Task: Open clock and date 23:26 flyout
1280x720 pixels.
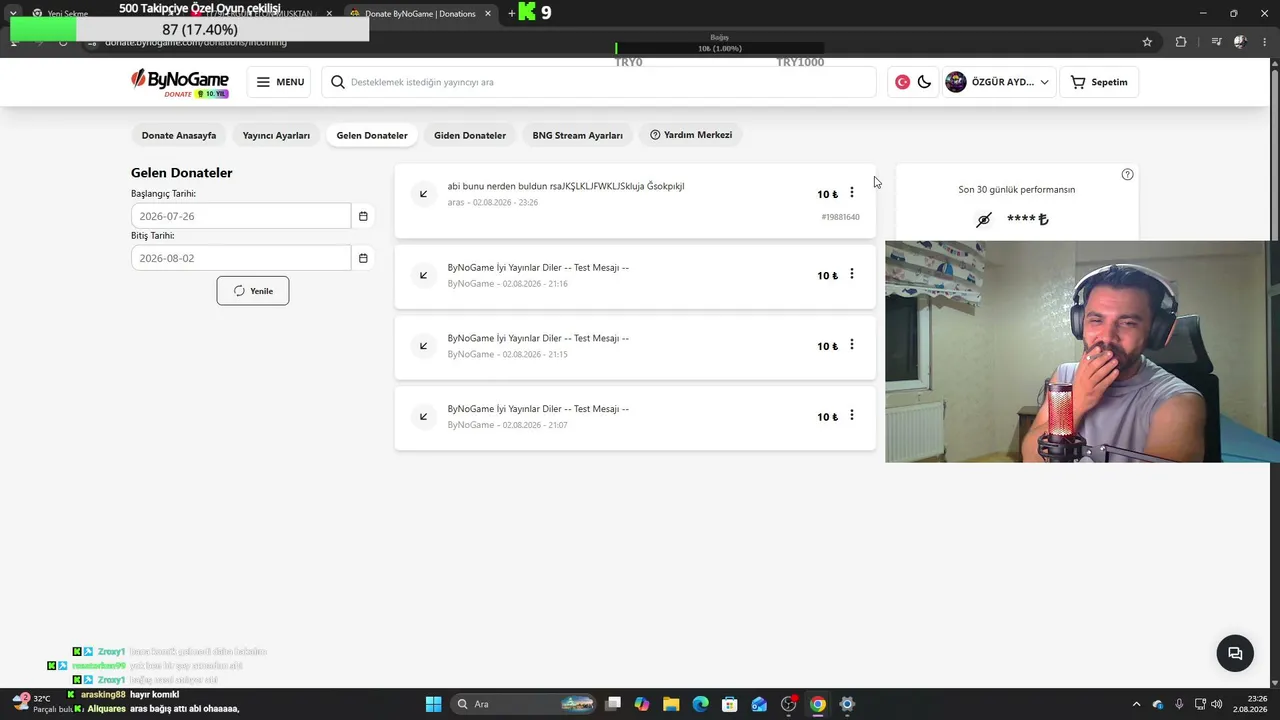Action: [x=1251, y=704]
